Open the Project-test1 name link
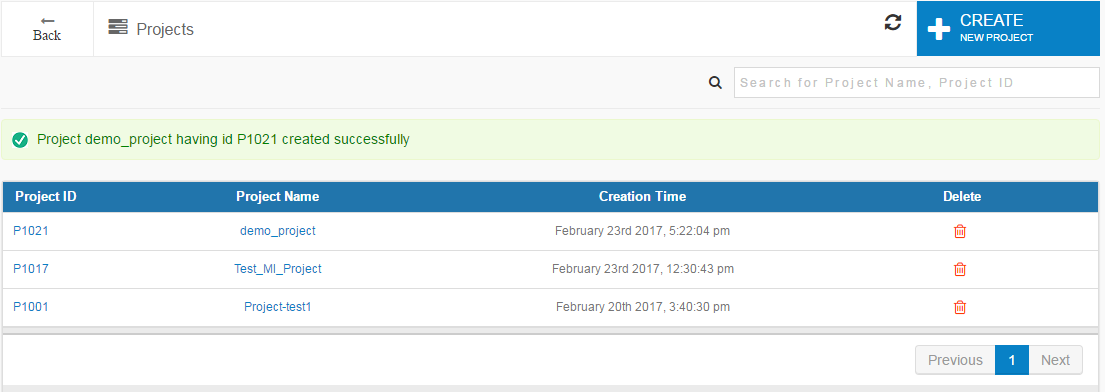Viewport: 1105px width, 392px height. coord(278,307)
